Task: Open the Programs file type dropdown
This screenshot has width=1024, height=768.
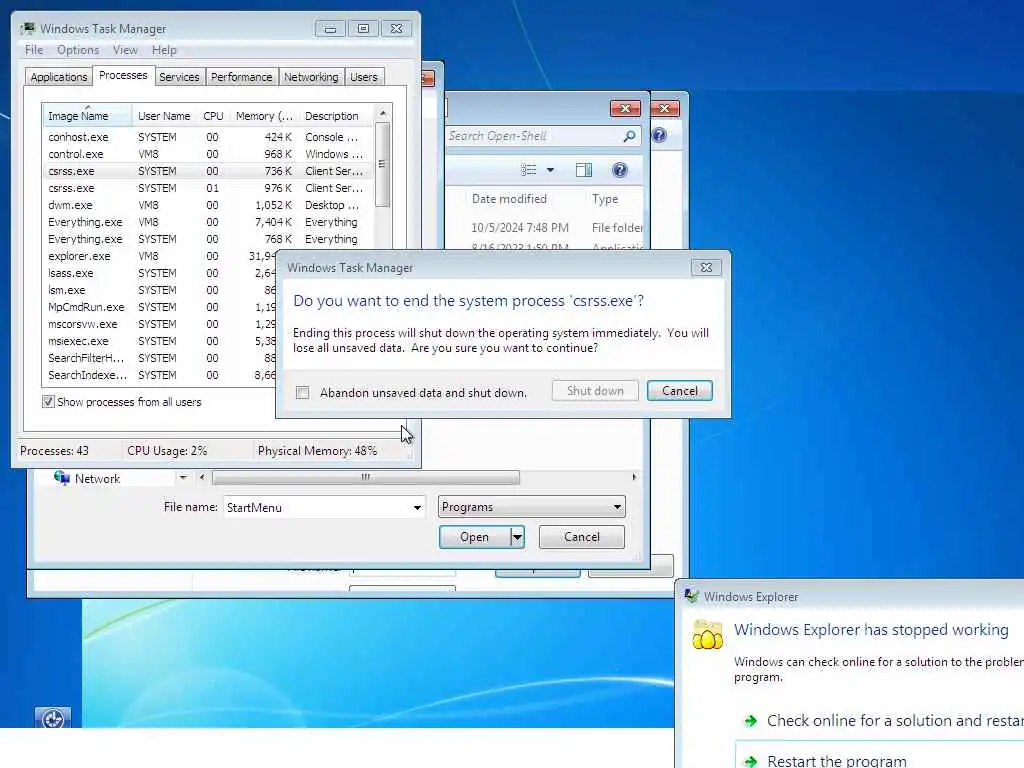Action: (x=617, y=507)
